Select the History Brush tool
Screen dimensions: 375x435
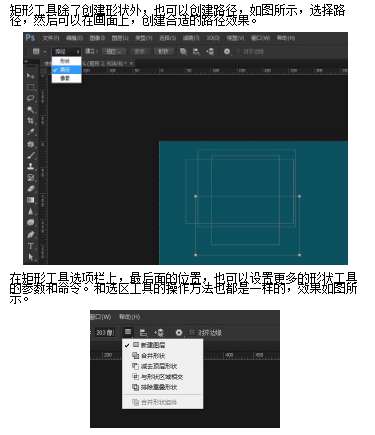[x=31, y=177]
